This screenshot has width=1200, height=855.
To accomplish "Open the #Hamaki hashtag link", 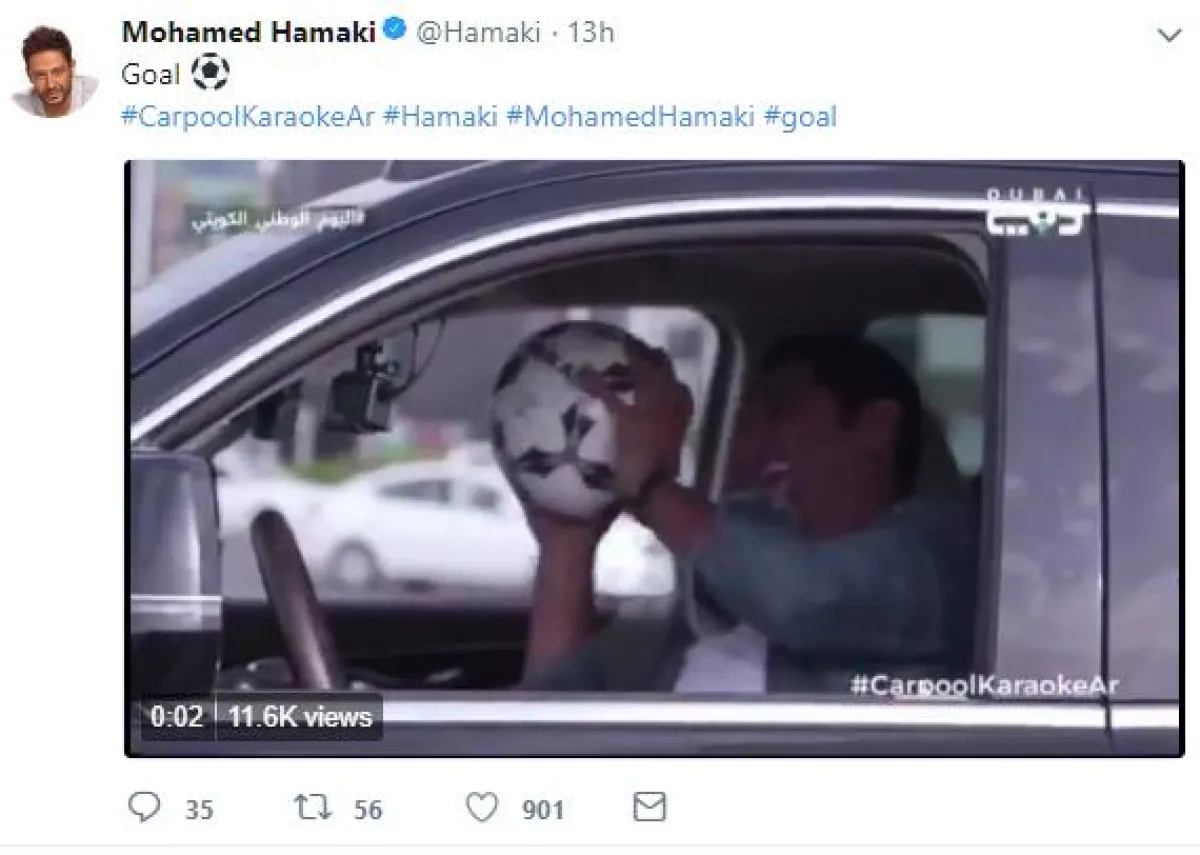I will (440, 117).
